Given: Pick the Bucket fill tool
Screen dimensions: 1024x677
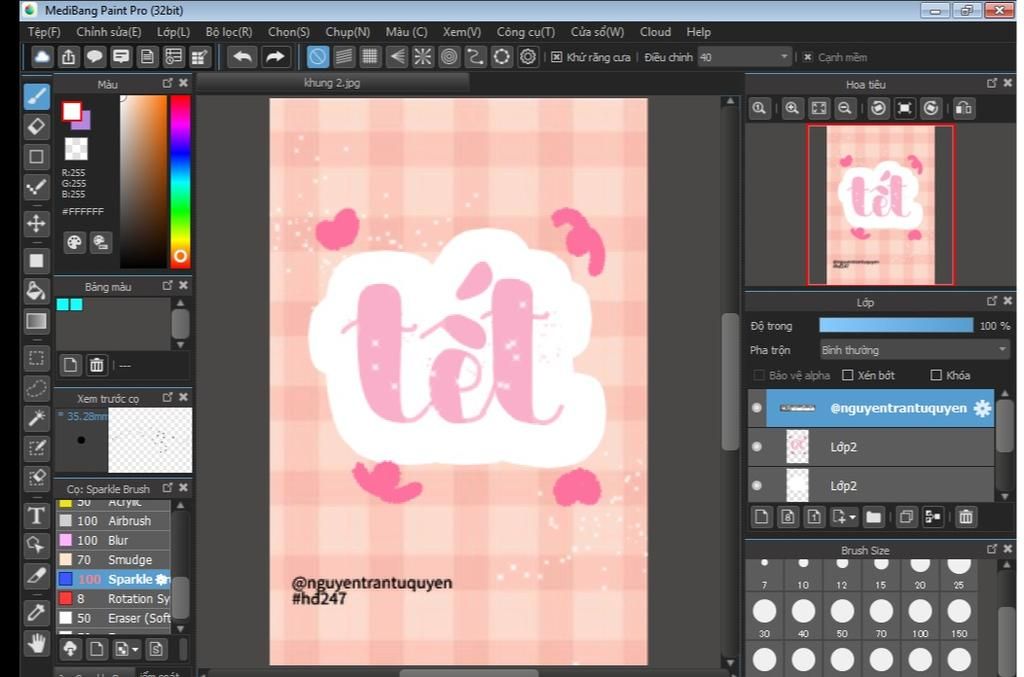Looking at the screenshot, I should click(x=37, y=291).
